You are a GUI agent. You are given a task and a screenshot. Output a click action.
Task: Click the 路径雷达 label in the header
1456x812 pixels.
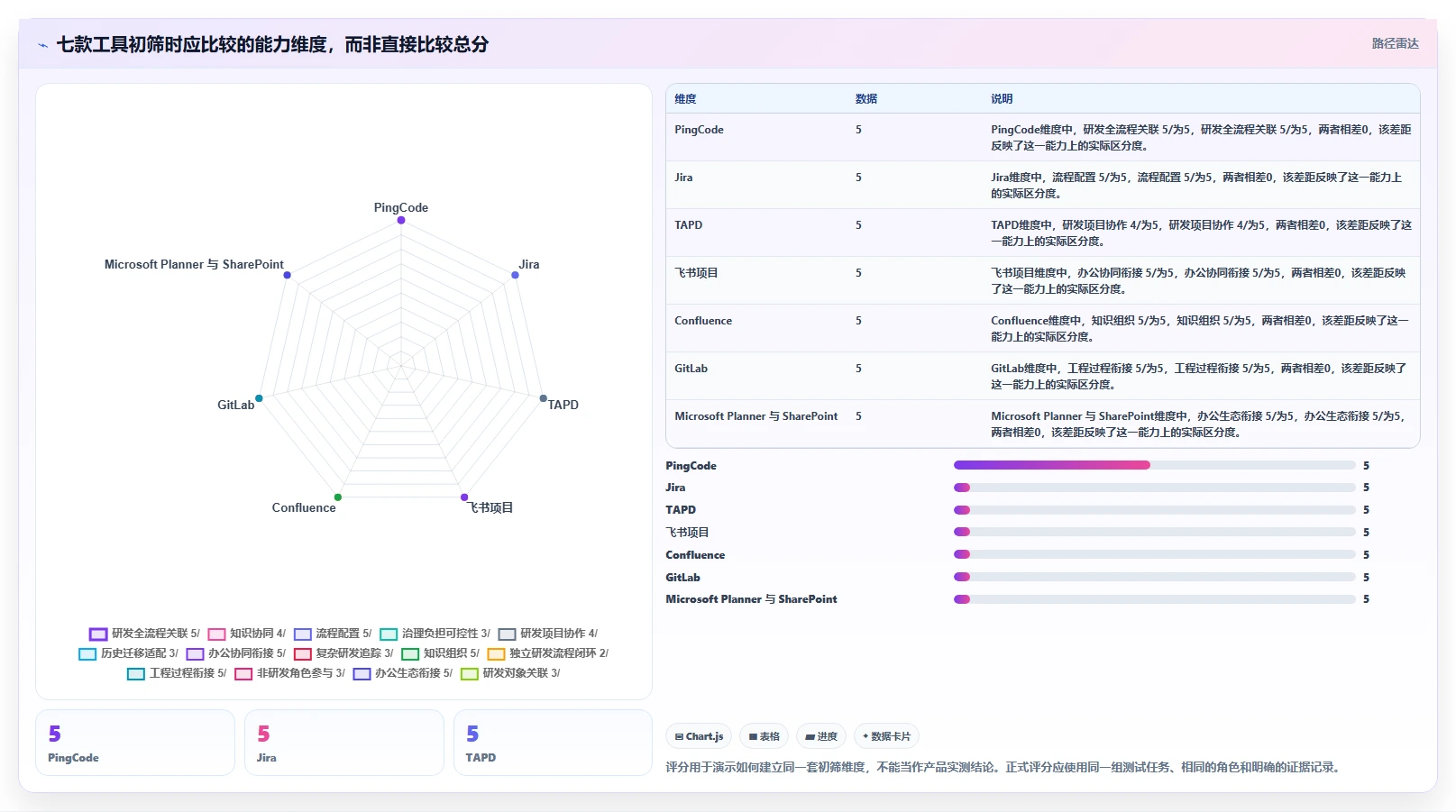pyautogui.click(x=1395, y=43)
